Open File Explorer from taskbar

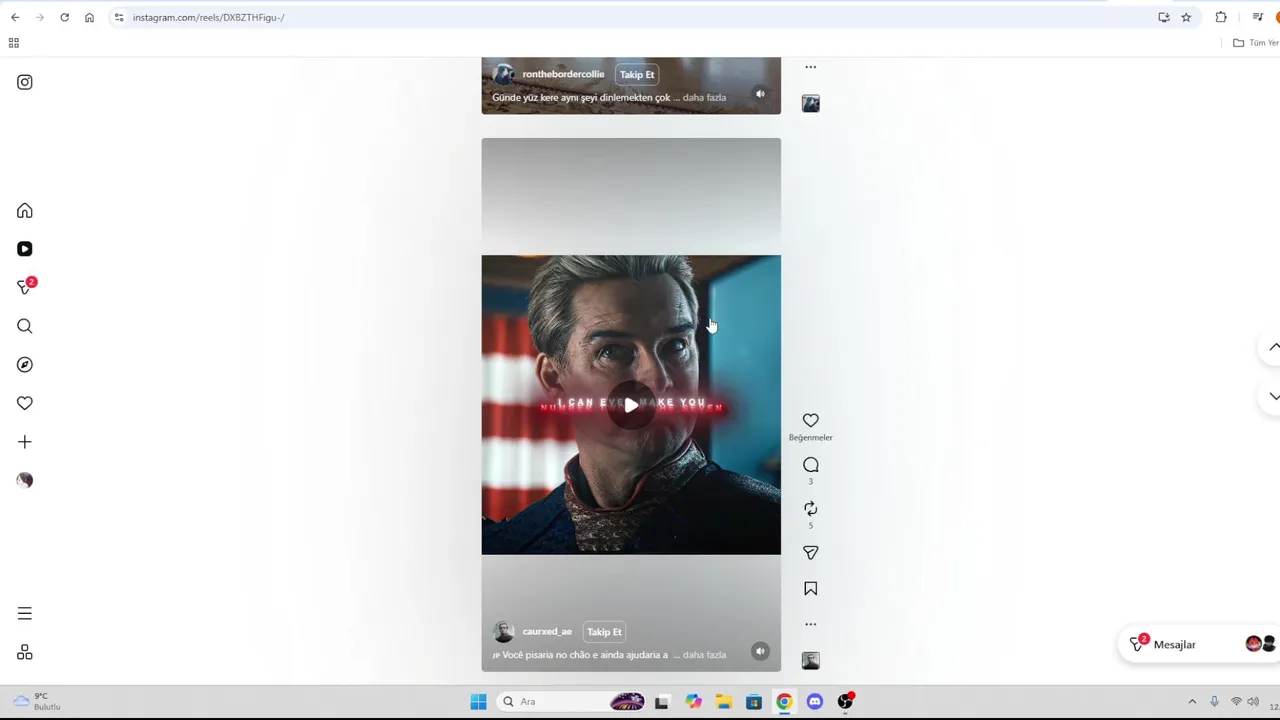coord(723,702)
